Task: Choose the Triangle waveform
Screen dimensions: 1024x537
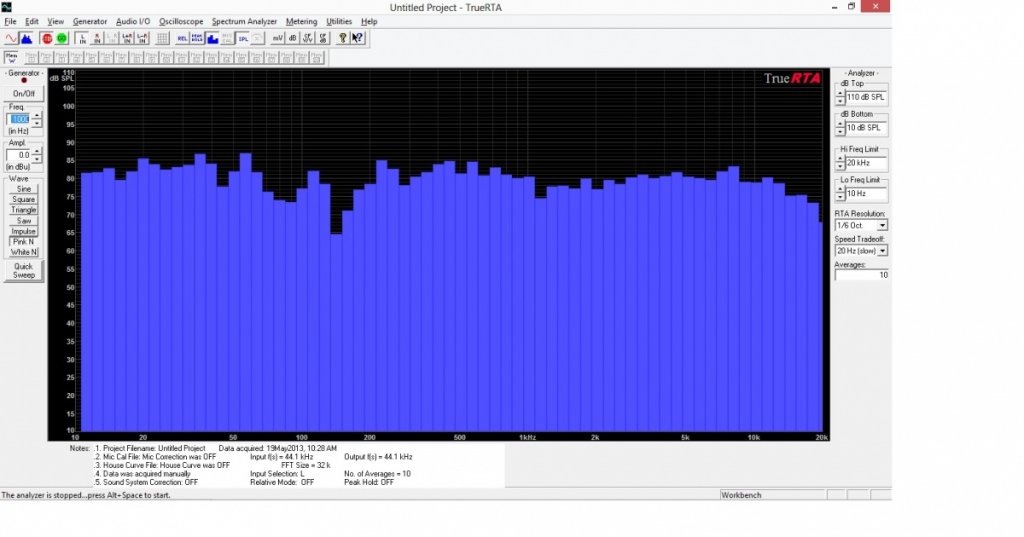Action: pos(24,210)
